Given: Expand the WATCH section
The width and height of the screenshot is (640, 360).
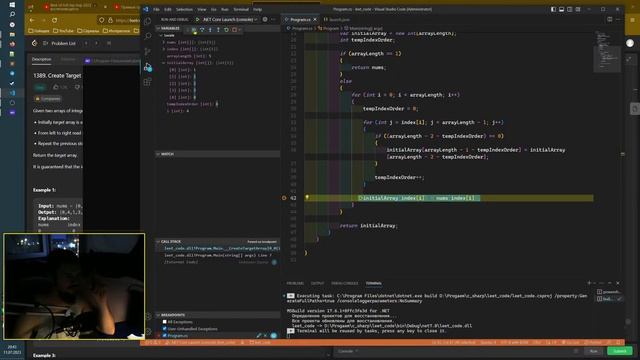Looking at the screenshot, I should click(218, 154).
